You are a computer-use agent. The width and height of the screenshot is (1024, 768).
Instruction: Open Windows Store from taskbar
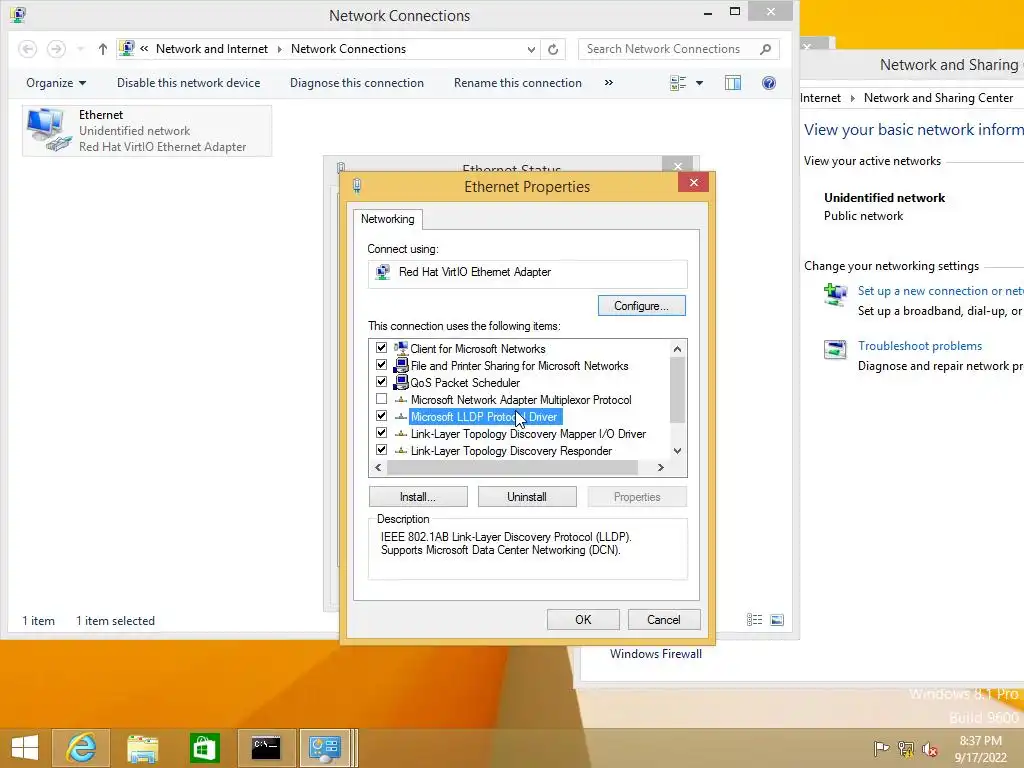point(204,748)
